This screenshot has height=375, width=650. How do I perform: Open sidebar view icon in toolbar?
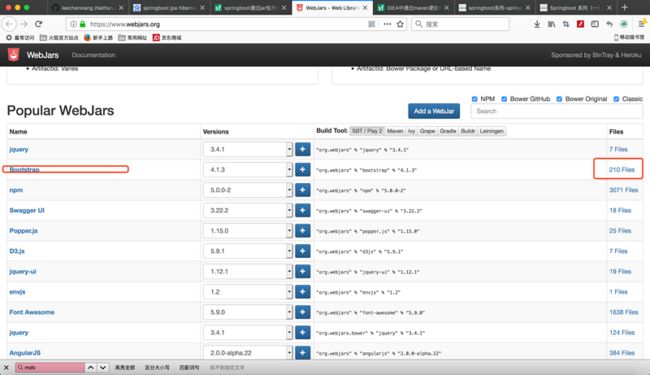click(x=595, y=24)
